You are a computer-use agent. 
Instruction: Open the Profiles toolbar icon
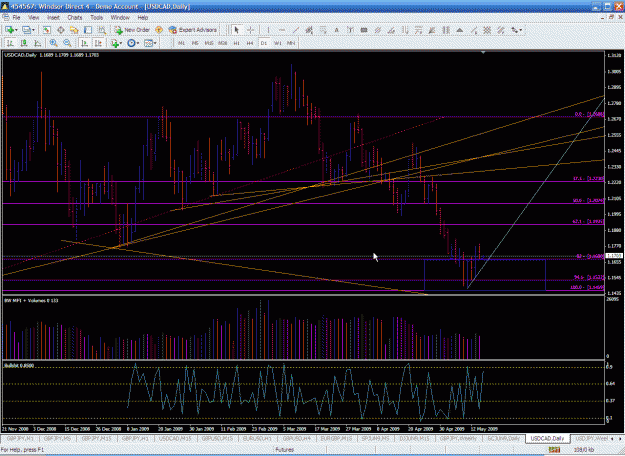[26, 30]
